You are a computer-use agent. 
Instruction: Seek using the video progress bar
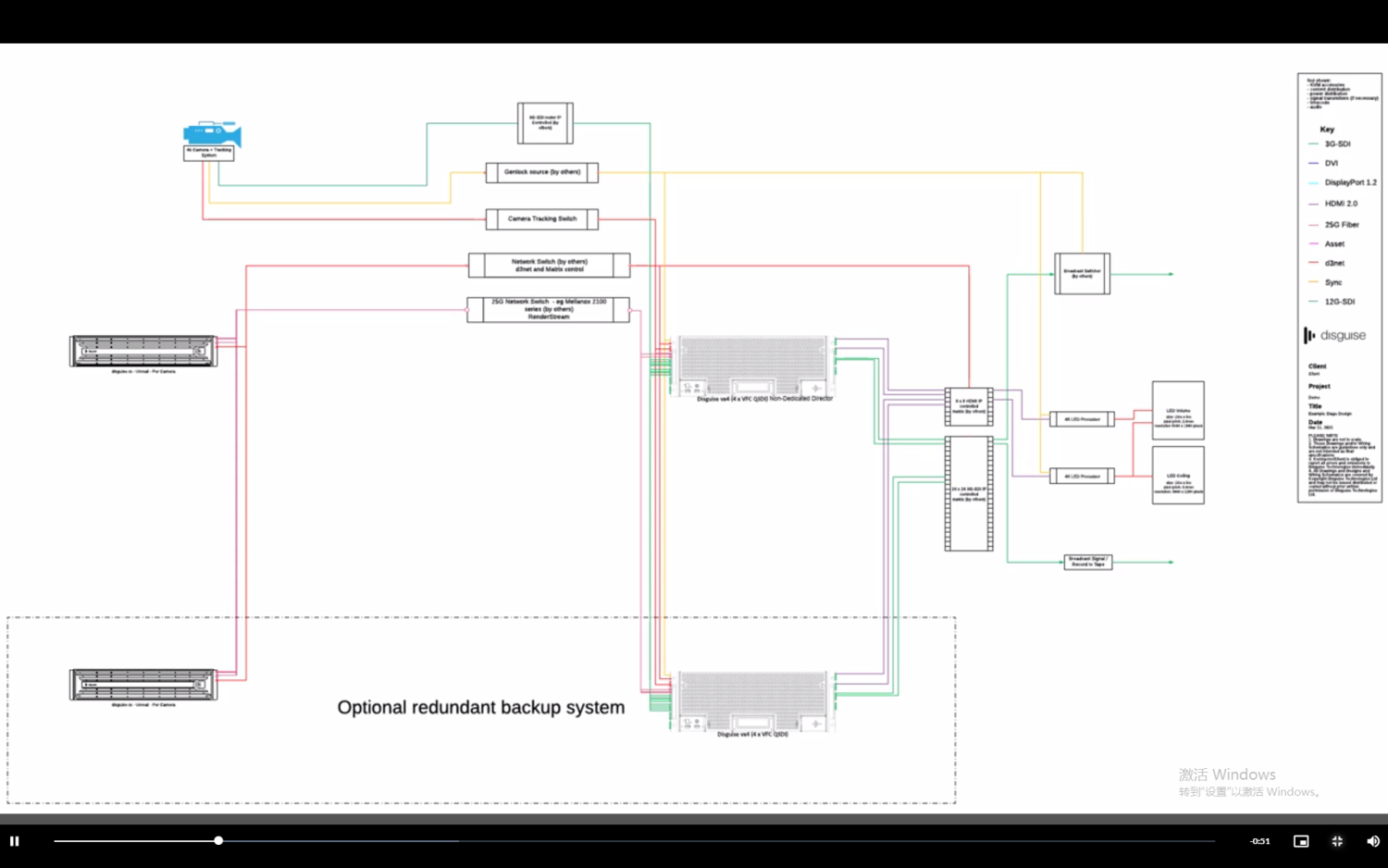(x=634, y=841)
